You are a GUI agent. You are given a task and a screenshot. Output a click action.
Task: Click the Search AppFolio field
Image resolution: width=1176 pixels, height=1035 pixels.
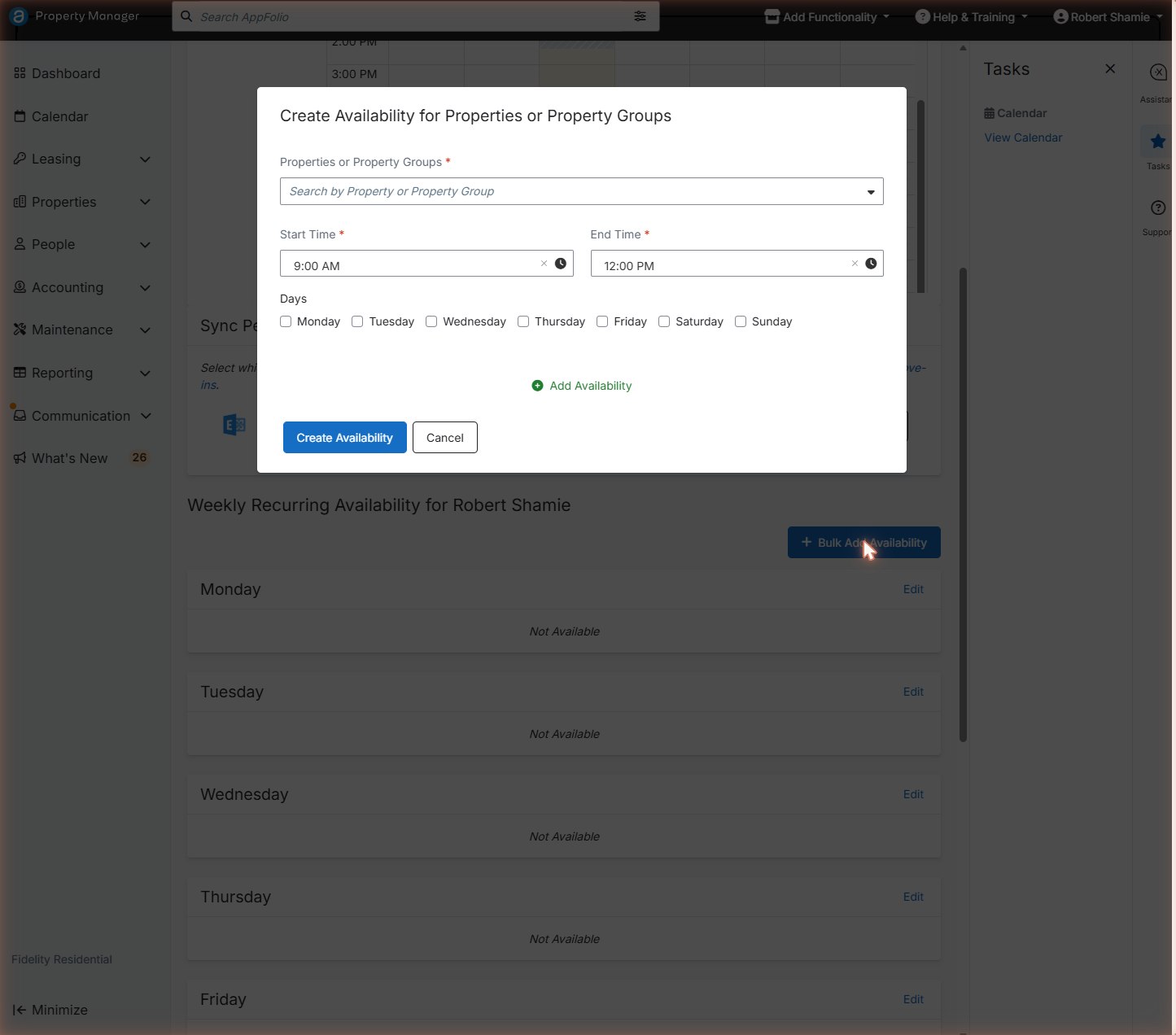pos(416,16)
